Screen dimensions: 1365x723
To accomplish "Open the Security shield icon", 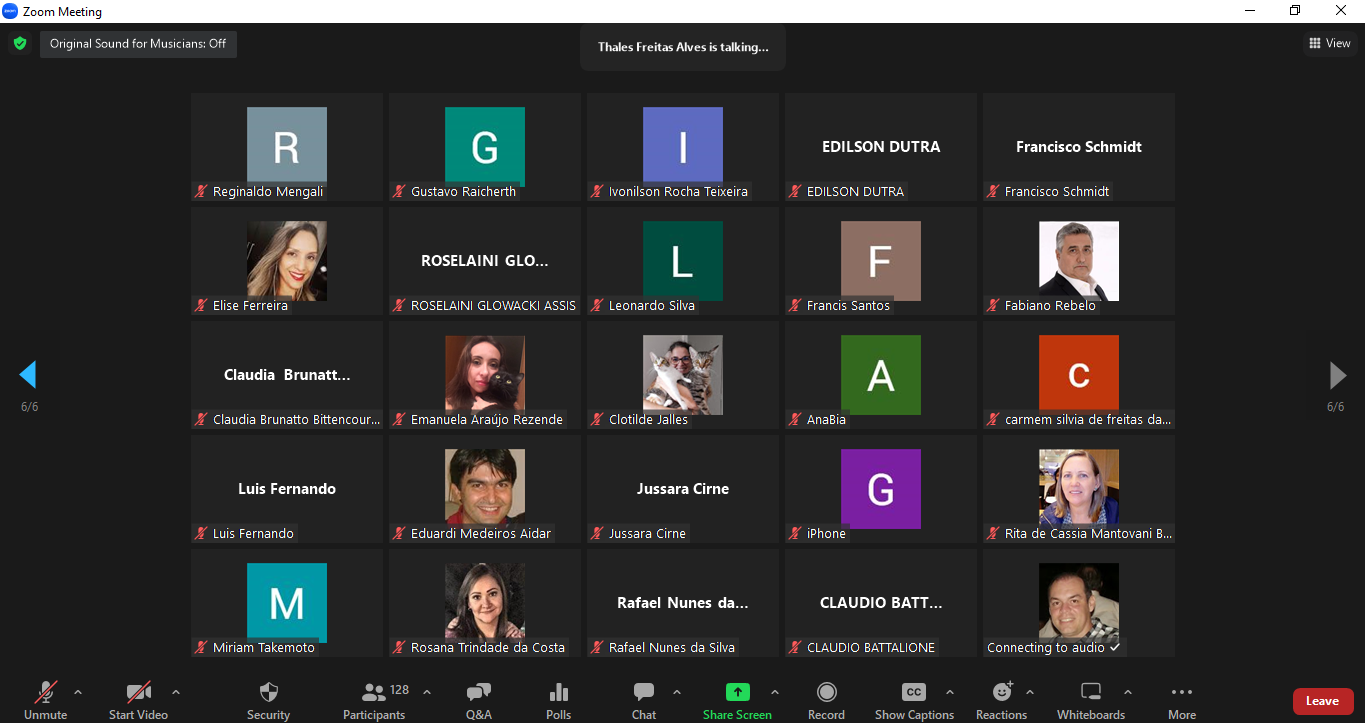I will click(x=268, y=692).
